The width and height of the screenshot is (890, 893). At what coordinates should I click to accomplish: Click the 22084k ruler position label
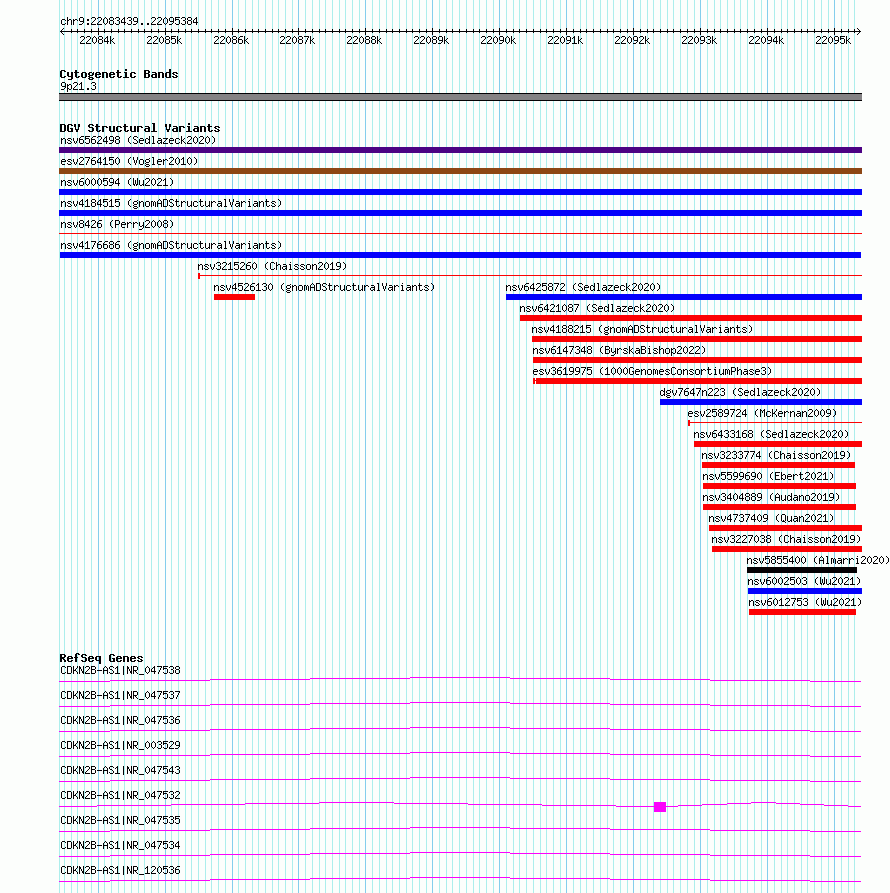[x=97, y=40]
